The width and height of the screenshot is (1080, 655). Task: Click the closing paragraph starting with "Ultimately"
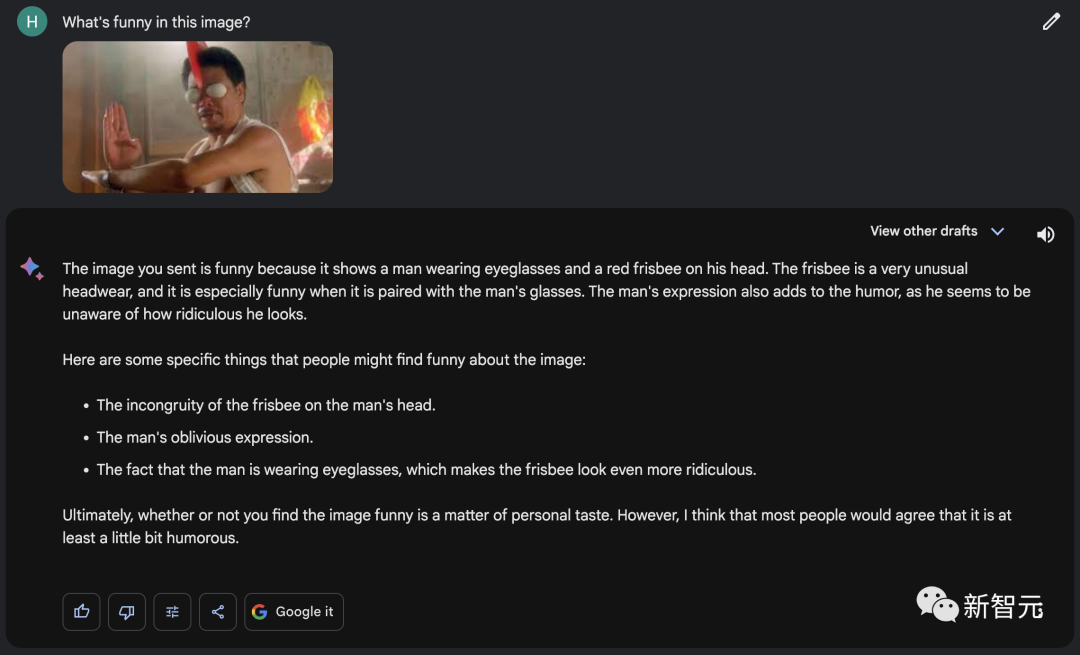[x=537, y=526]
